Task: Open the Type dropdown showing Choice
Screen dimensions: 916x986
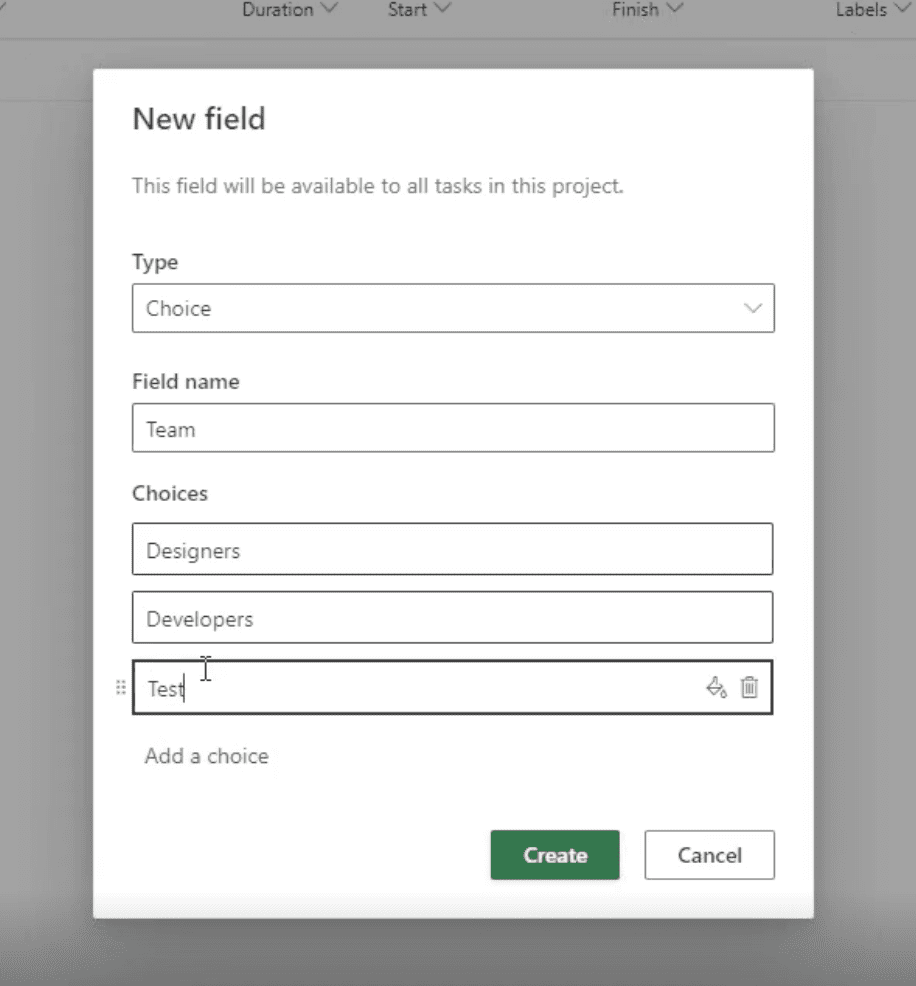Action: point(453,308)
